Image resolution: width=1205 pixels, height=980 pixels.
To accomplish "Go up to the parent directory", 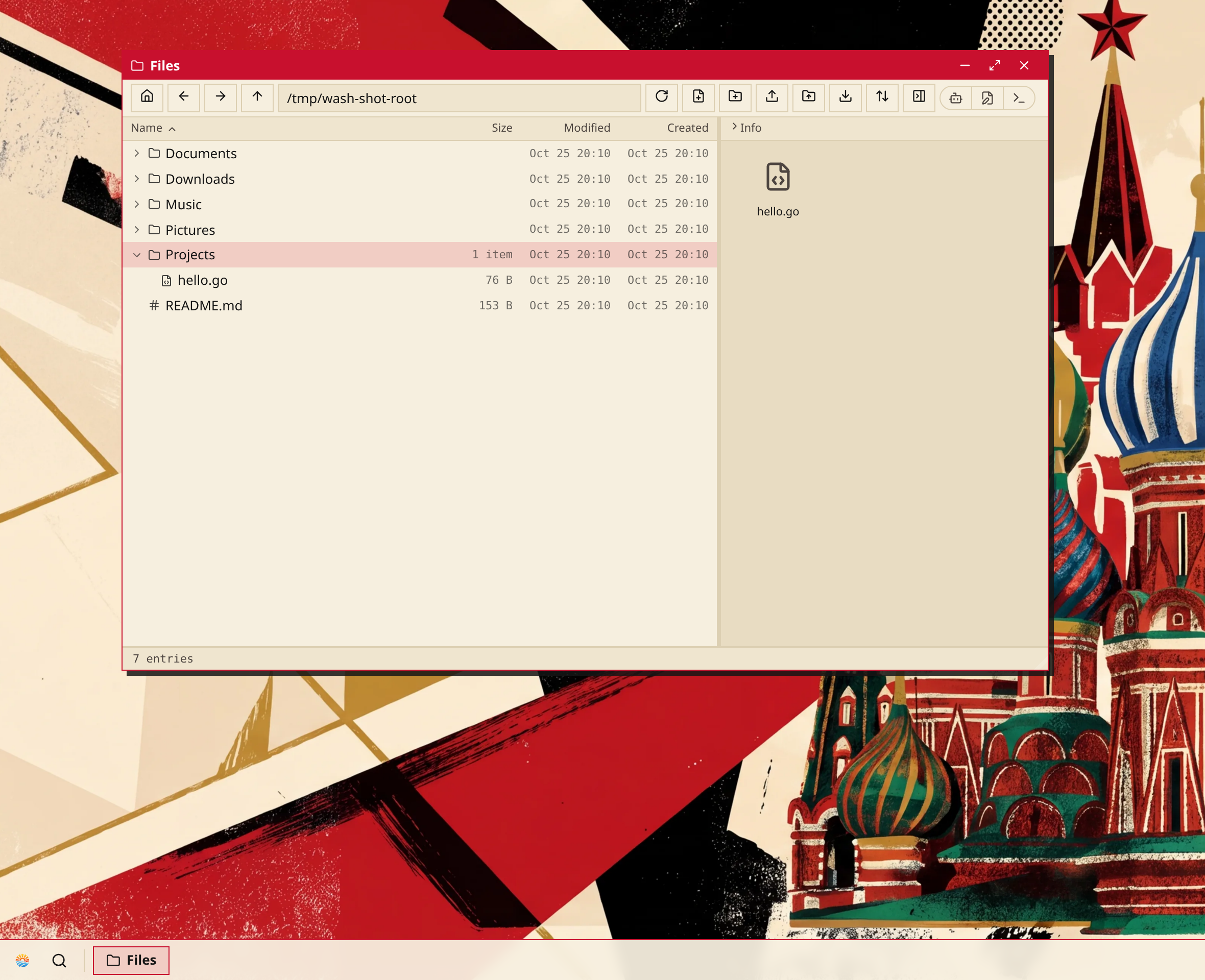I will pyautogui.click(x=257, y=97).
